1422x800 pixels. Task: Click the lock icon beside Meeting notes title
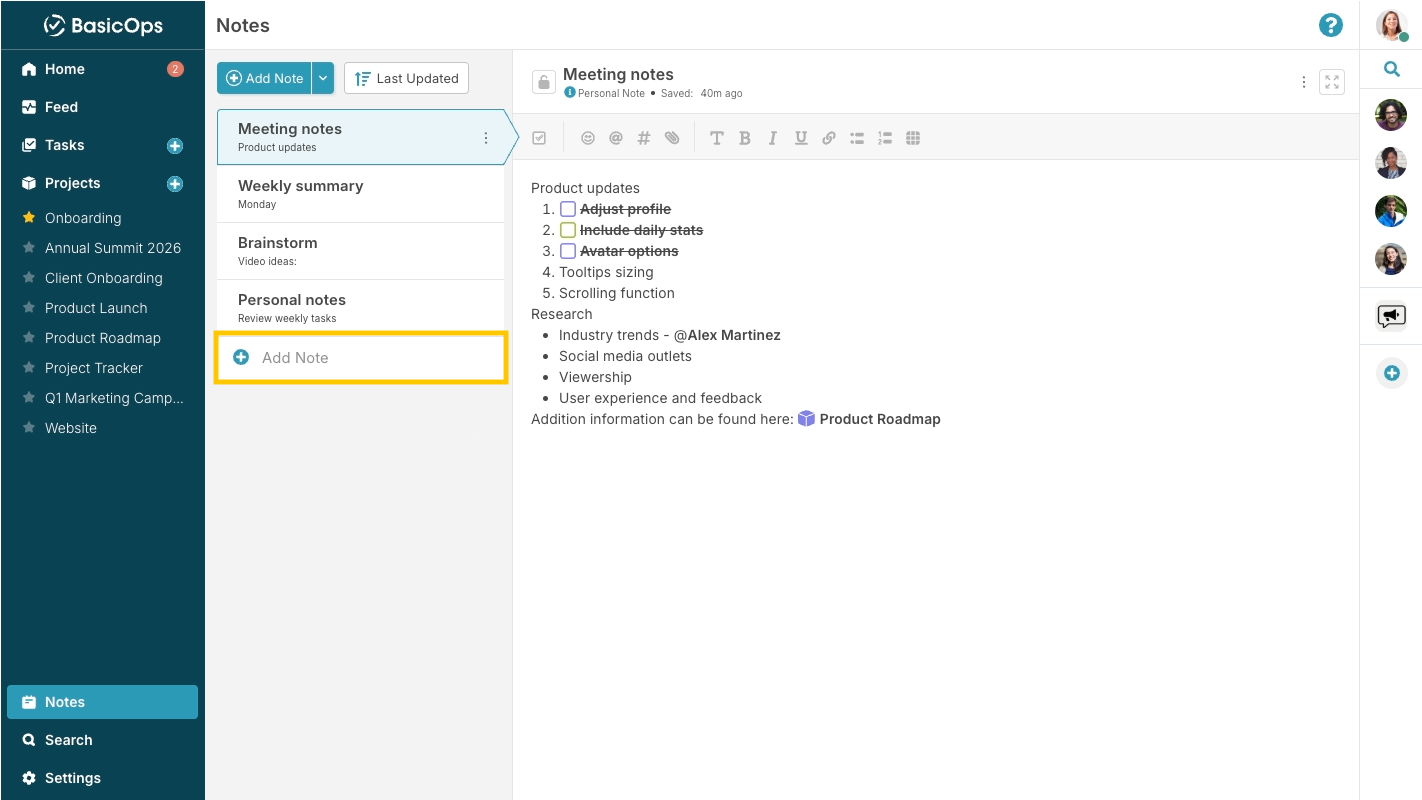tap(543, 83)
